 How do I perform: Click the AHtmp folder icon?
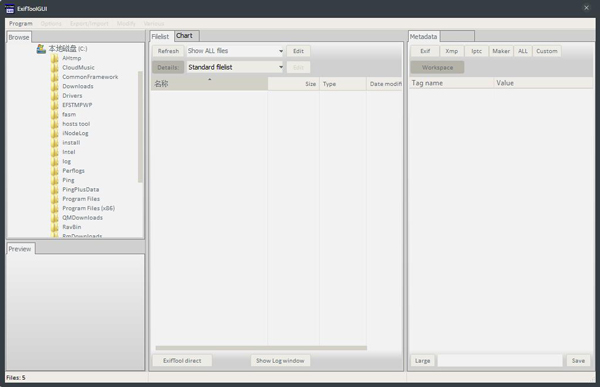[55, 58]
